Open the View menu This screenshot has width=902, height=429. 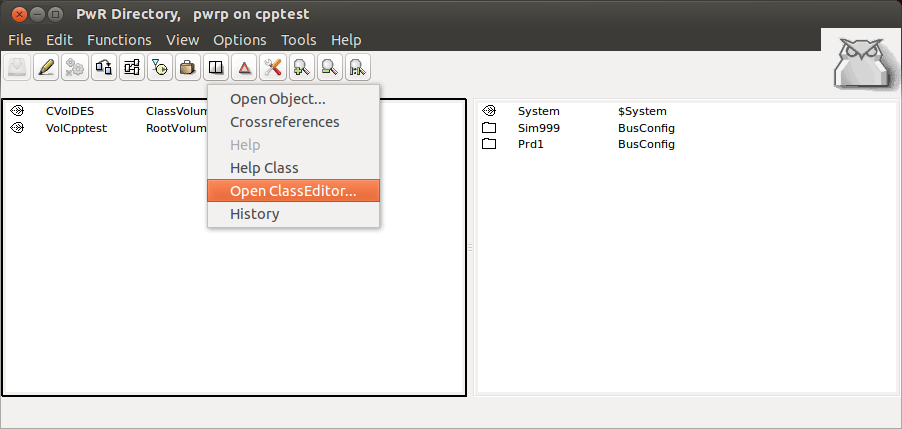pyautogui.click(x=183, y=40)
